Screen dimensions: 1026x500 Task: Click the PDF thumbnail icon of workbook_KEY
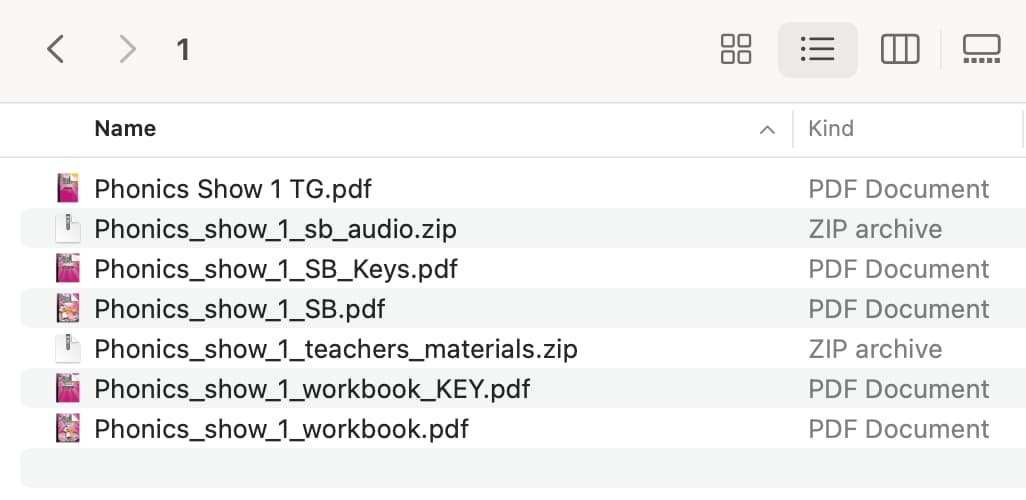pyautogui.click(x=68, y=388)
